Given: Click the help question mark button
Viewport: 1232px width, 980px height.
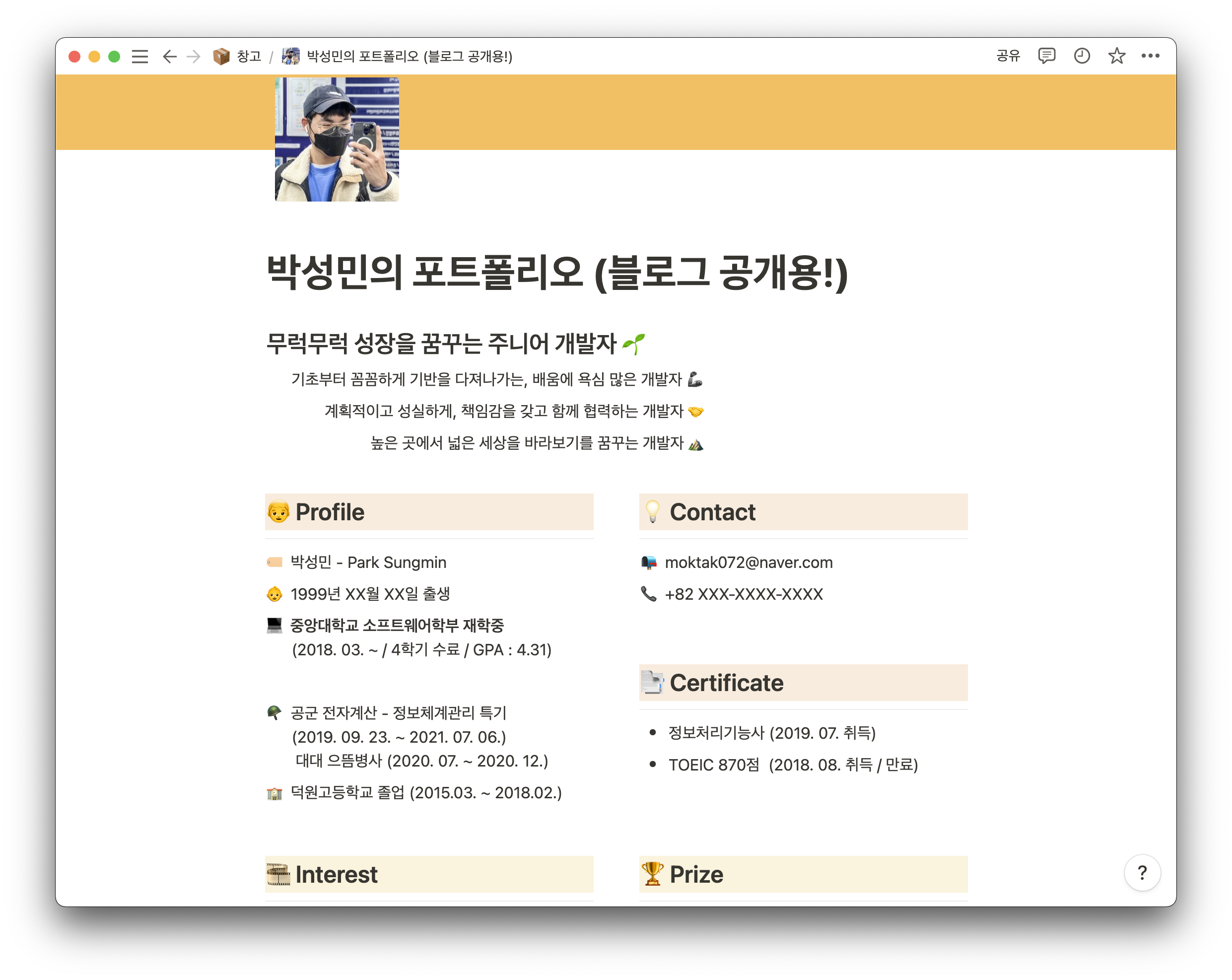Looking at the screenshot, I should 1142,873.
